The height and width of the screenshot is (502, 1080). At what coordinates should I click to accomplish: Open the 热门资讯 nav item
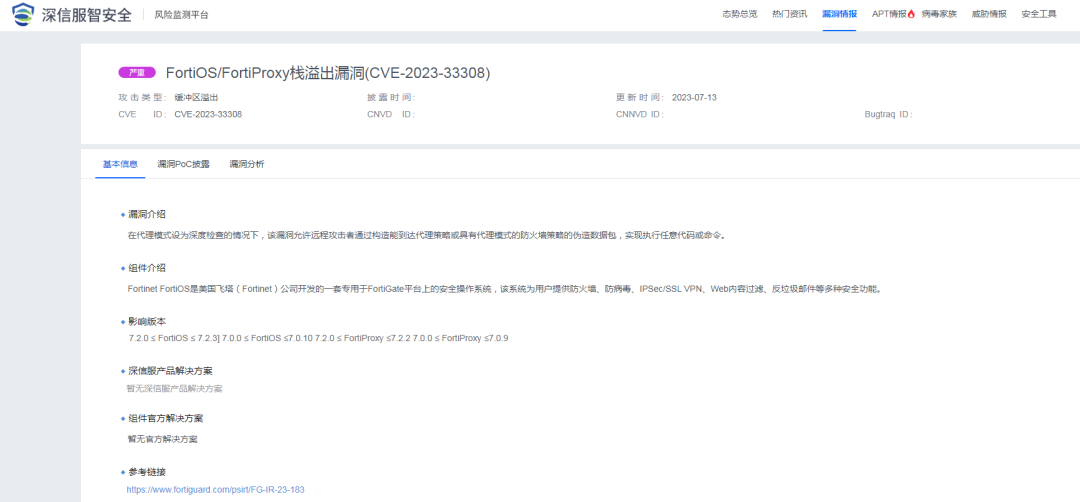click(789, 14)
